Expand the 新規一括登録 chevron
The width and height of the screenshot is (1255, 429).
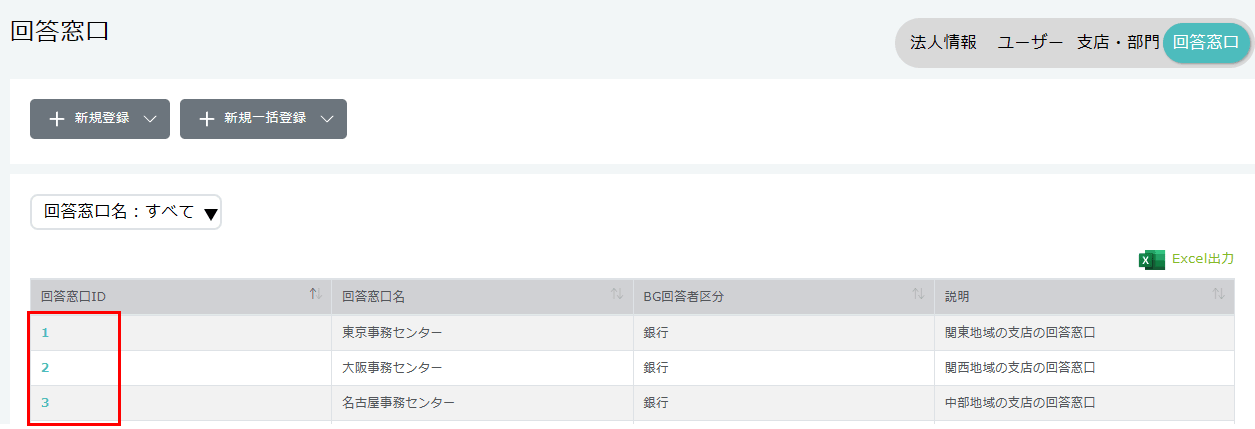327,119
